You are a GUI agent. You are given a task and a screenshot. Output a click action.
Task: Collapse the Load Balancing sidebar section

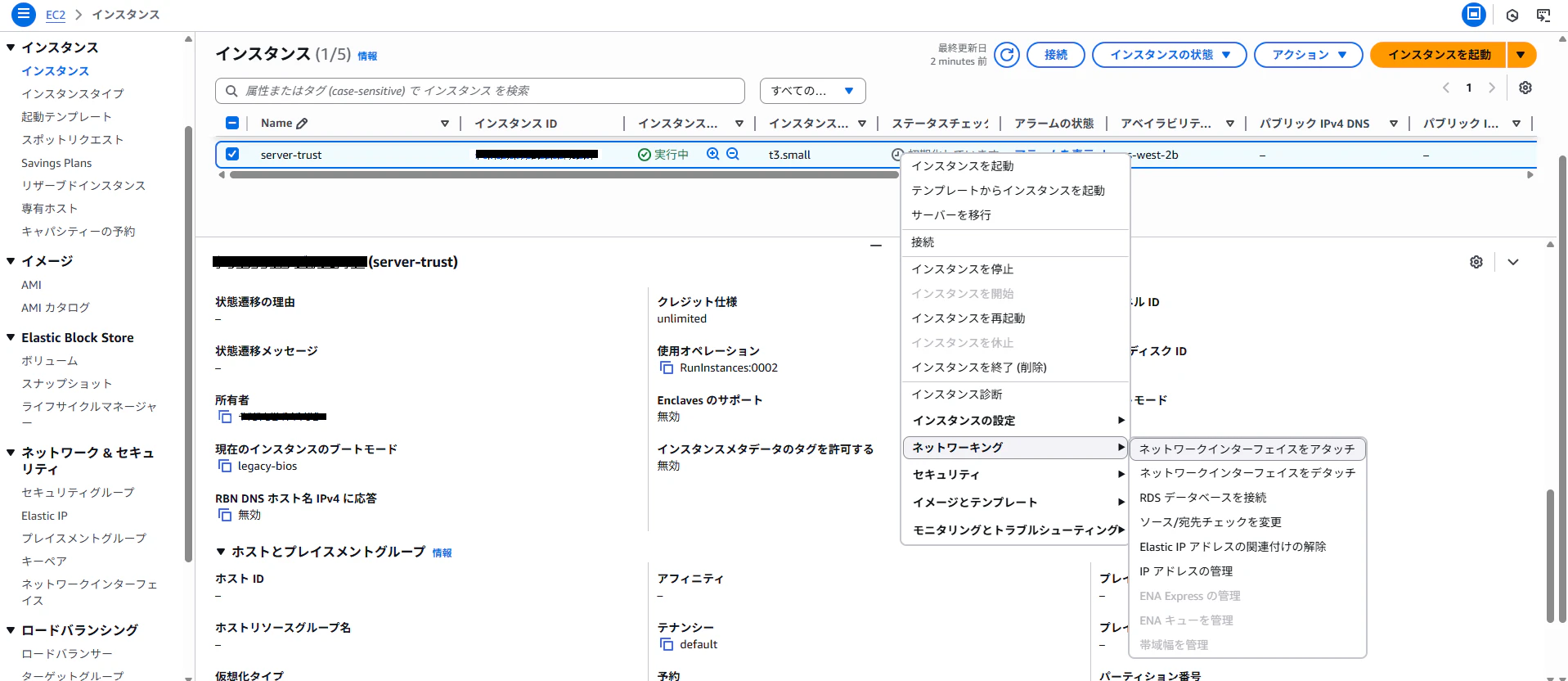tap(11, 630)
